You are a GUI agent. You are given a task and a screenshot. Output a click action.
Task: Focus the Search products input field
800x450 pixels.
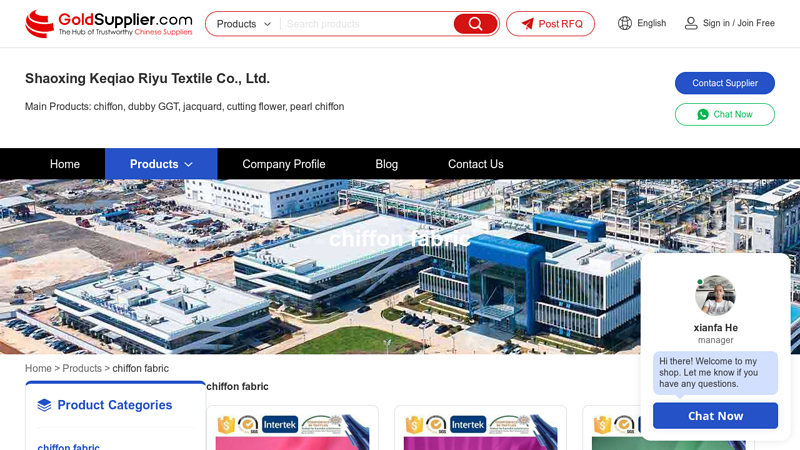tap(365, 24)
